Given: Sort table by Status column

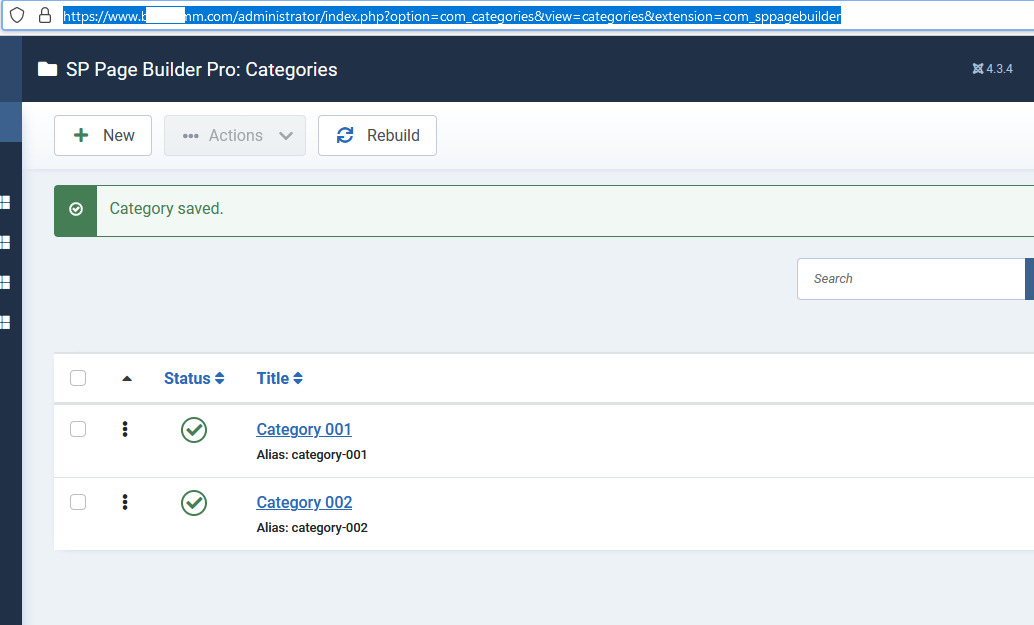Looking at the screenshot, I should tap(194, 378).
